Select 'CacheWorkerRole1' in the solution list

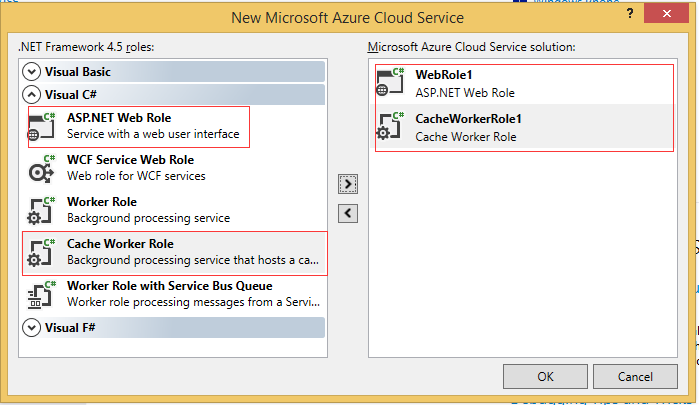pos(469,119)
